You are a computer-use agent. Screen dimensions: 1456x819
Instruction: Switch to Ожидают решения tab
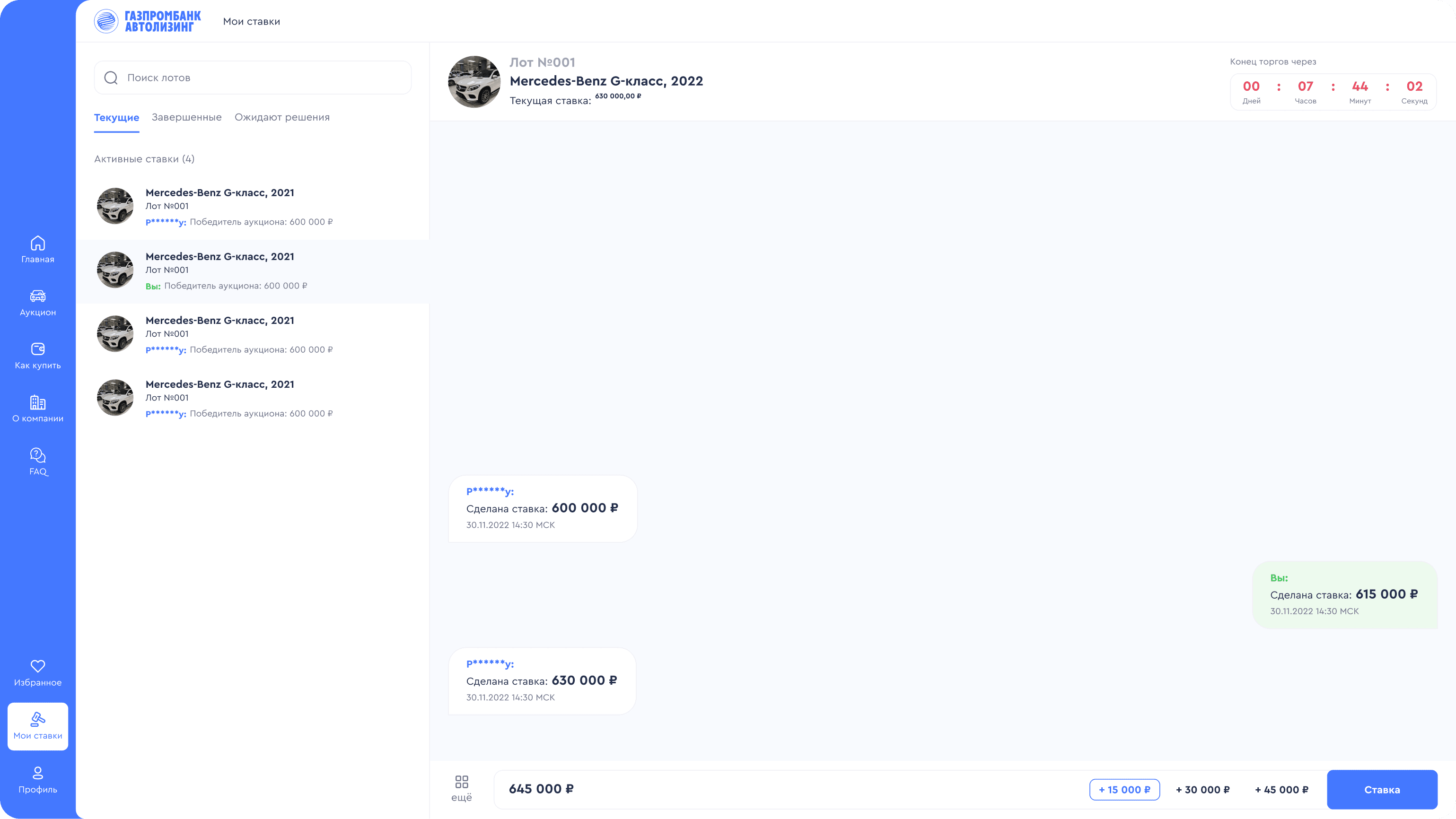click(x=282, y=117)
